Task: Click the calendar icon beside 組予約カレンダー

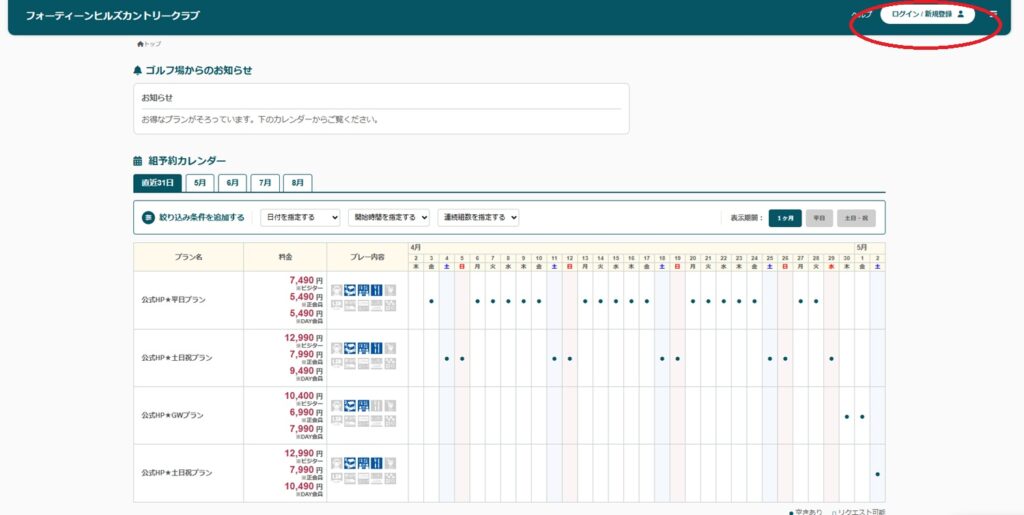Action: (x=138, y=161)
